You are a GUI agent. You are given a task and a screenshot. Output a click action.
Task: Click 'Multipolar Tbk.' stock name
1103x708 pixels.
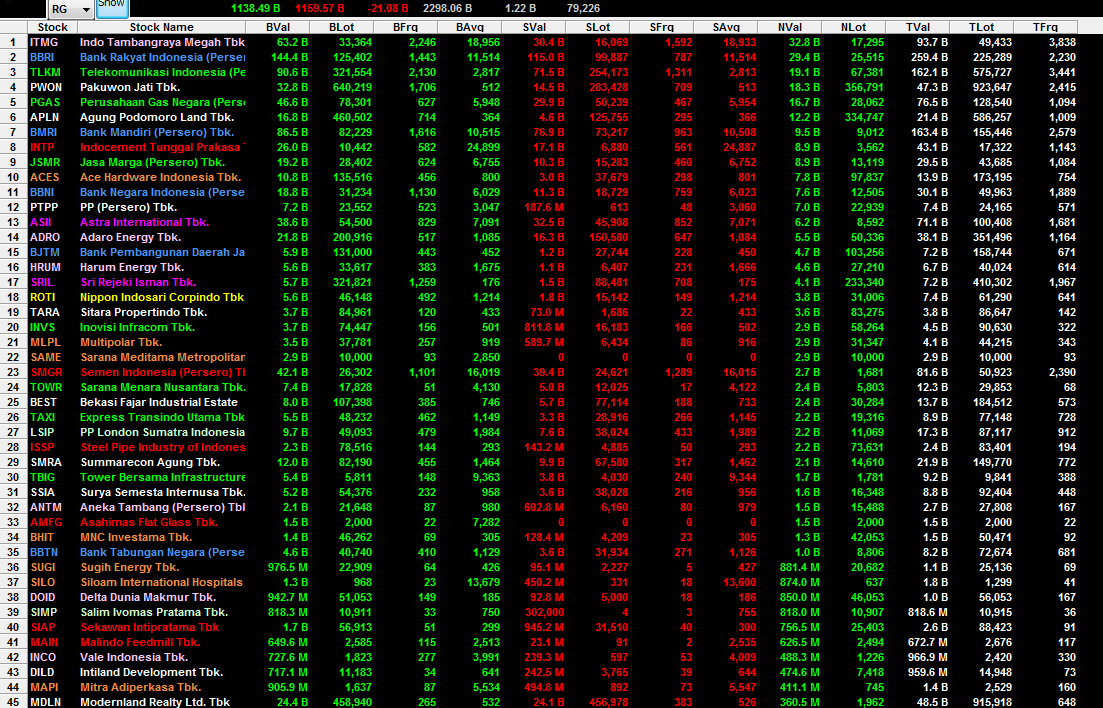[121, 342]
